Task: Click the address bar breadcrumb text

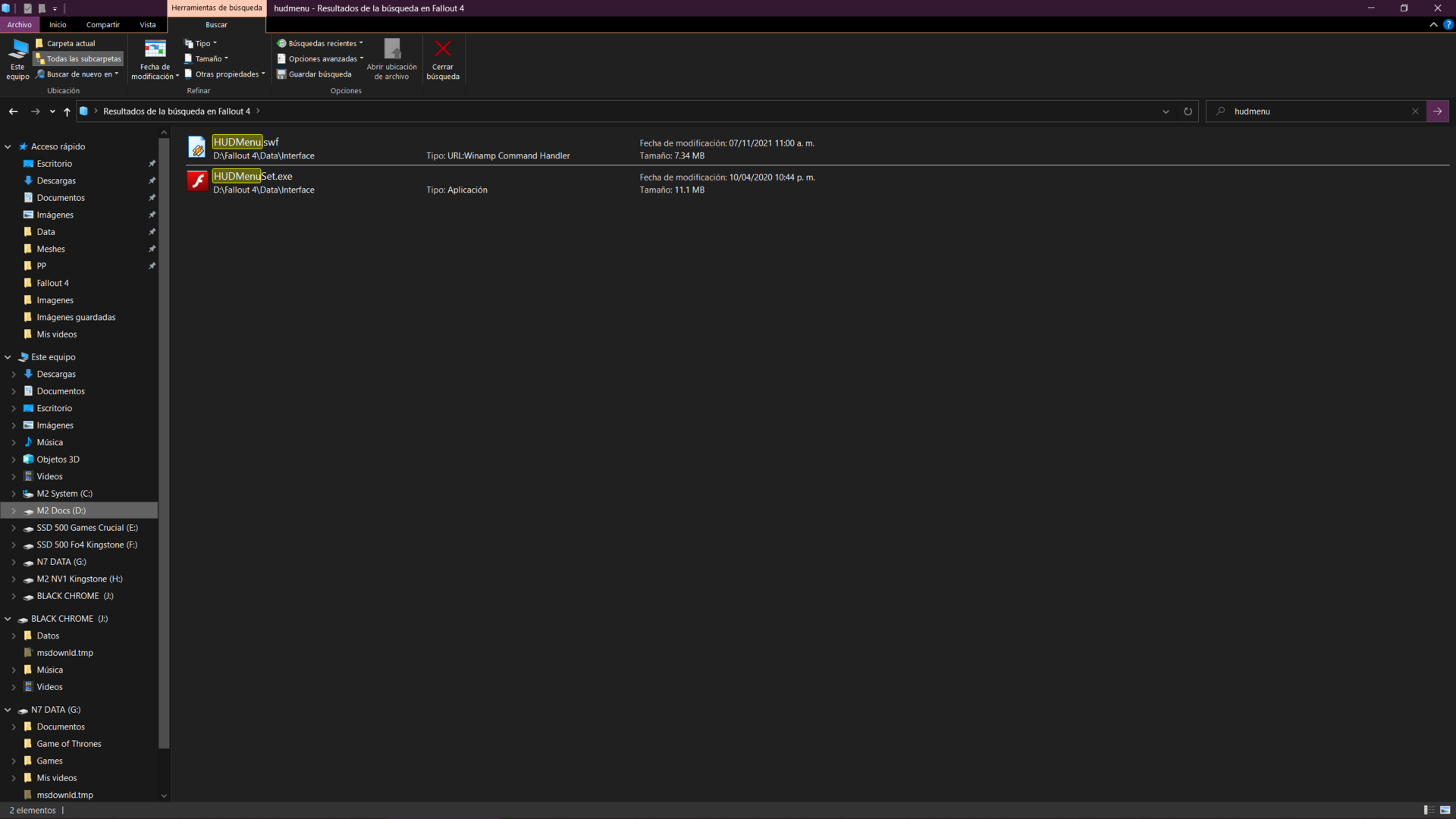Action: [x=177, y=111]
